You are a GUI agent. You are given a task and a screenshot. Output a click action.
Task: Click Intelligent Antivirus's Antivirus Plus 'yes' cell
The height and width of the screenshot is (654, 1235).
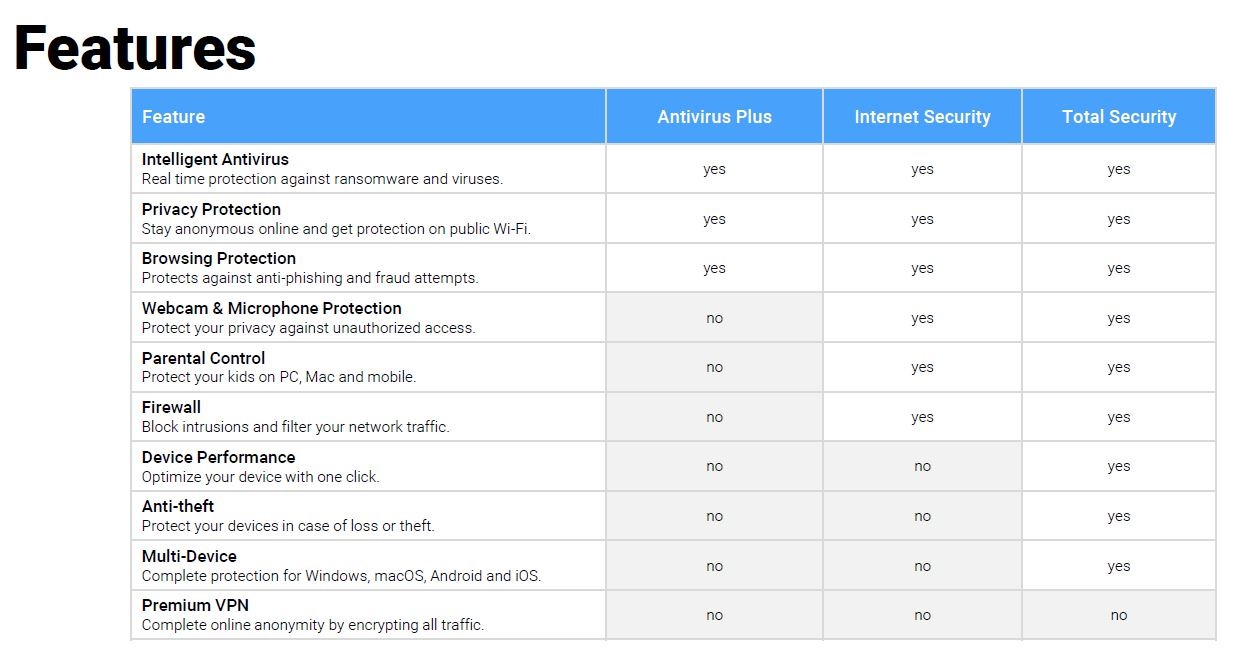(x=714, y=169)
